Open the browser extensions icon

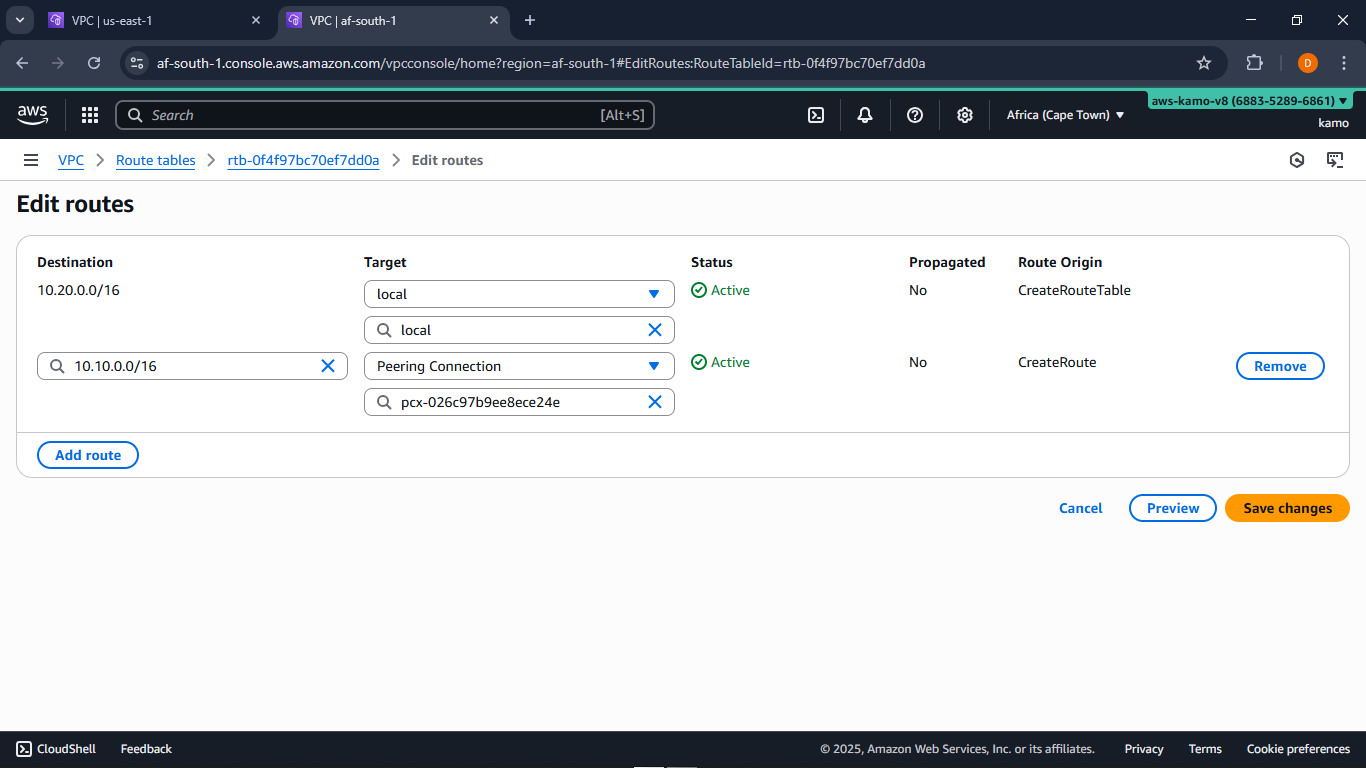(1254, 62)
